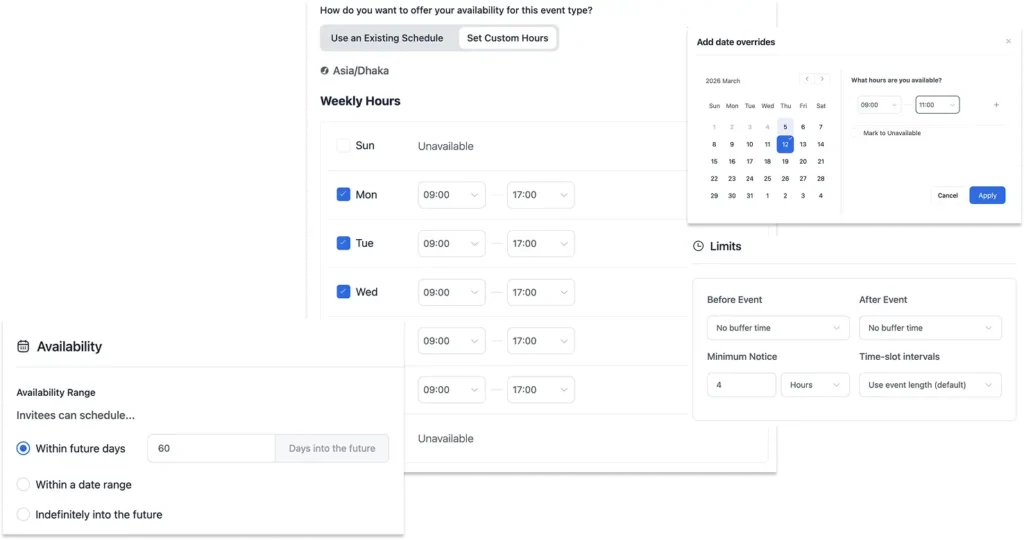Pick March 13 on the calendar
The image size is (1024, 540).
(x=803, y=144)
